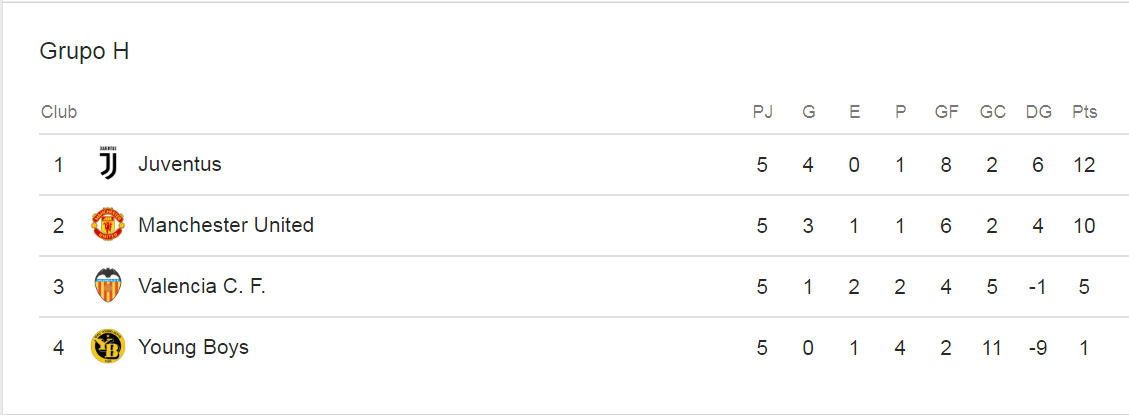This screenshot has width=1129, height=415.
Task: Click the Club column header
Action: coord(59,112)
